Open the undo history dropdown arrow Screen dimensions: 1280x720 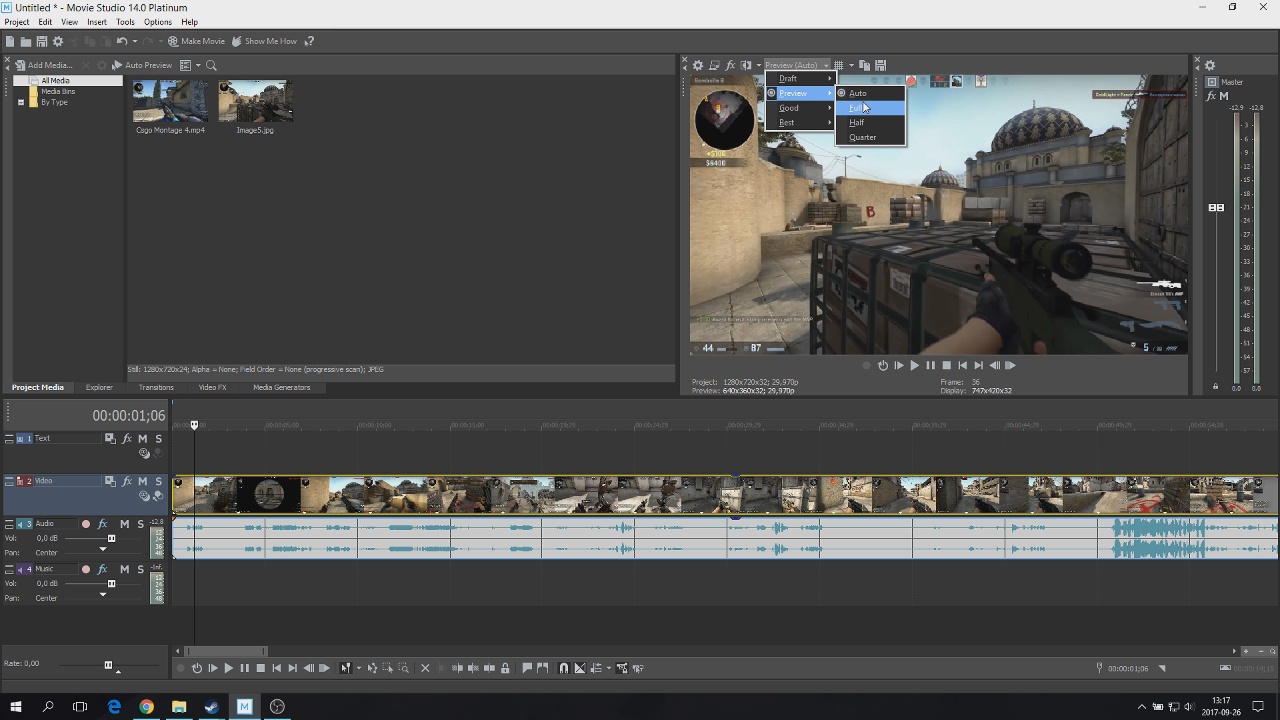coord(134,41)
